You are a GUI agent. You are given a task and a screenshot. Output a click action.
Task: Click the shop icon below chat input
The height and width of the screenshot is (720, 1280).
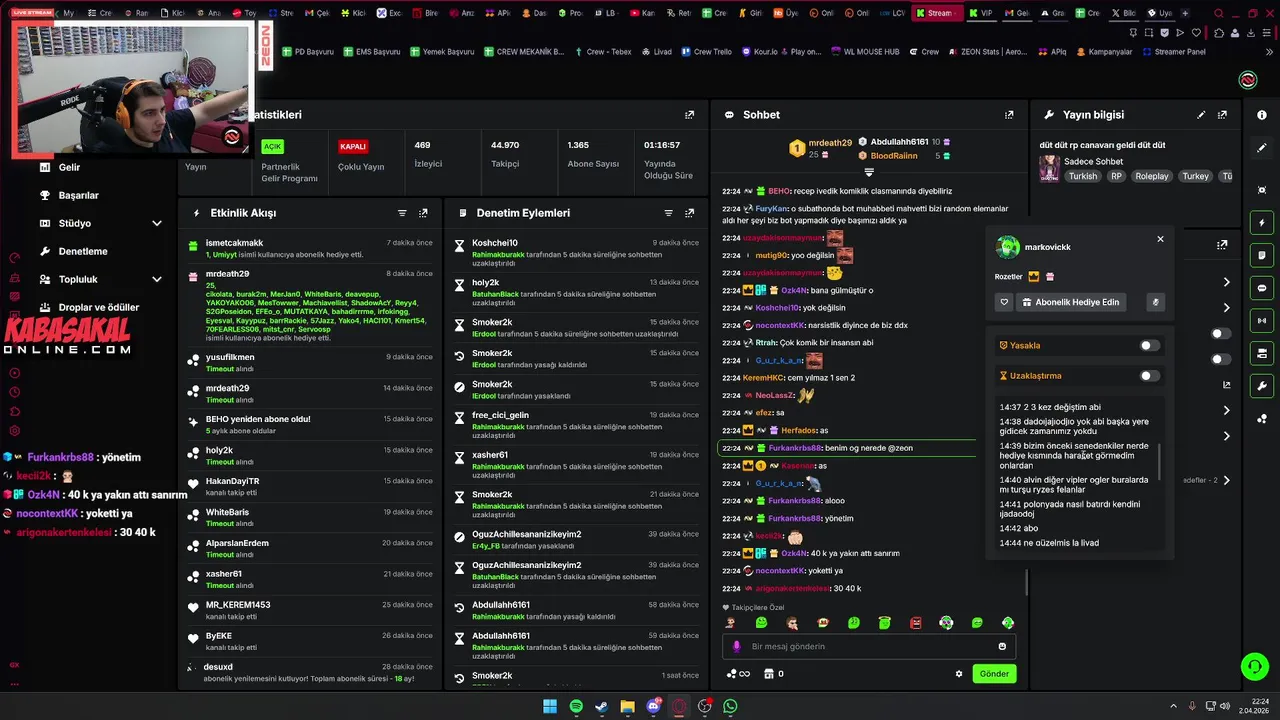[768, 674]
